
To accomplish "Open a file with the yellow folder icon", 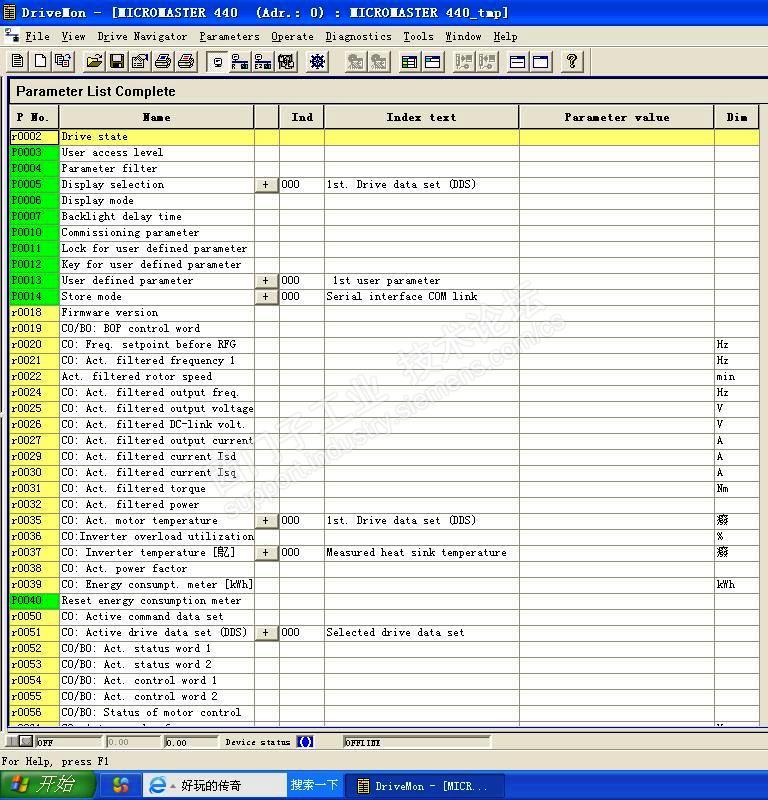I will click(x=94, y=62).
